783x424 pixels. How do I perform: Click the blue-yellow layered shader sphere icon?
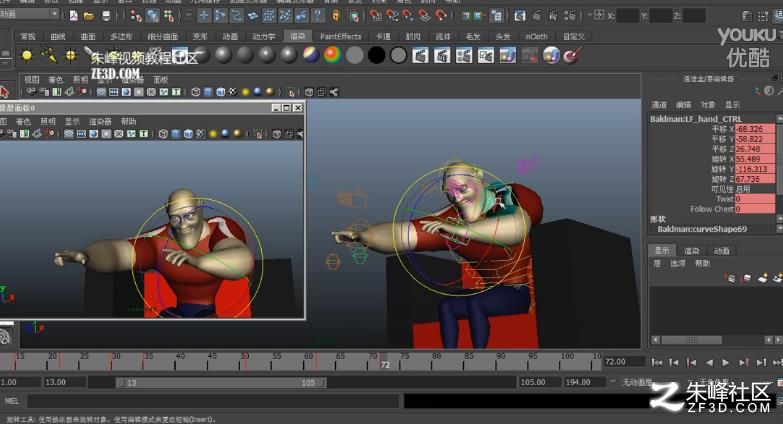(311, 55)
